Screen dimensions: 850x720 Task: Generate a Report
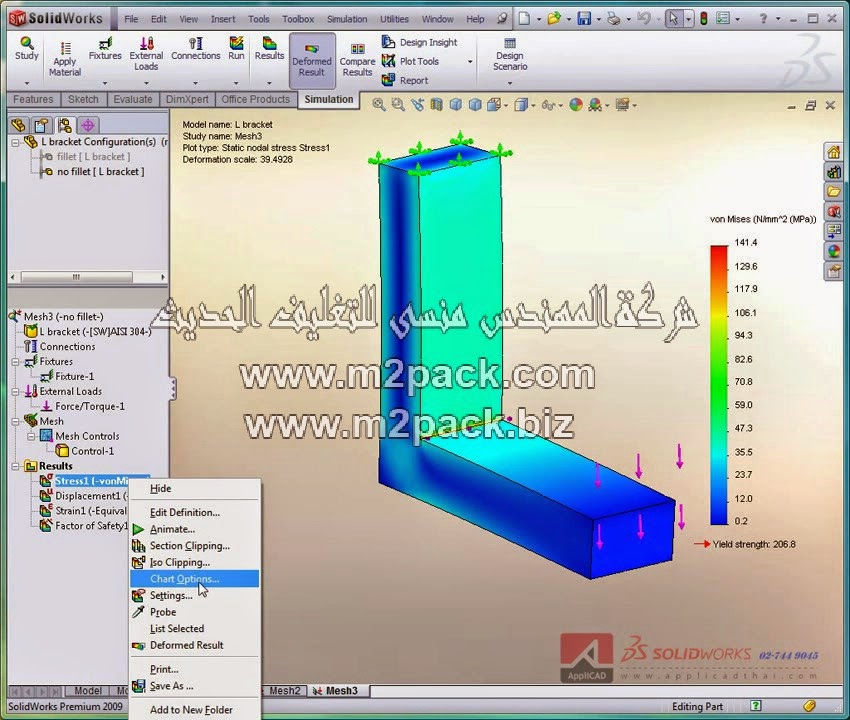(x=405, y=80)
